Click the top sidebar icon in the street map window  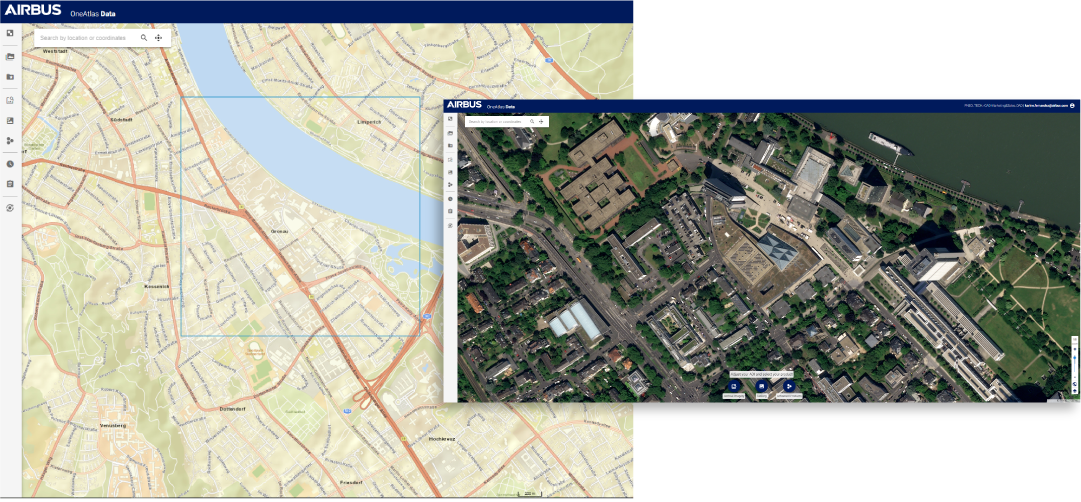pos(10,33)
